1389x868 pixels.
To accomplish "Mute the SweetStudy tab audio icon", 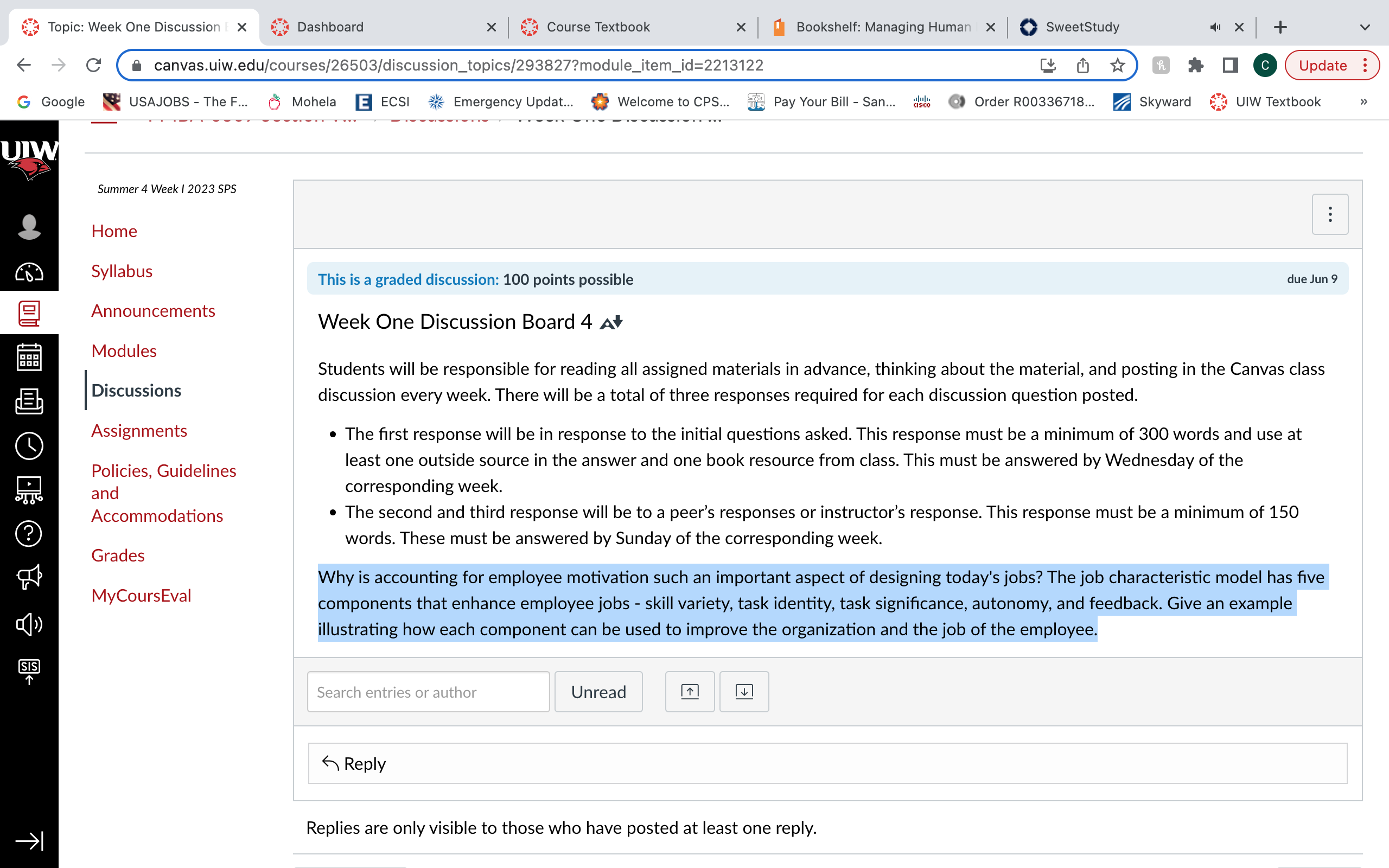I will click(1215, 27).
